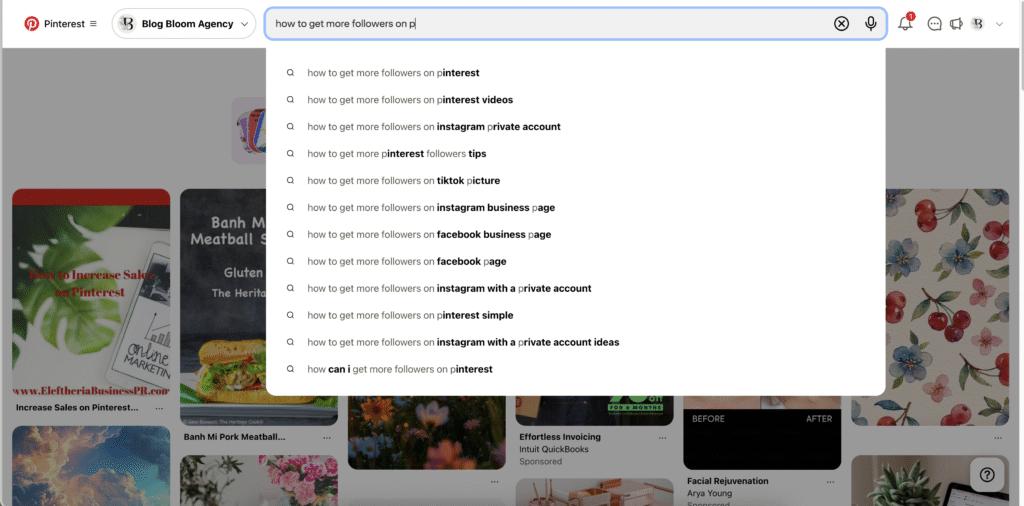Clear the search field text
This screenshot has width=1024, height=506.
(841, 24)
